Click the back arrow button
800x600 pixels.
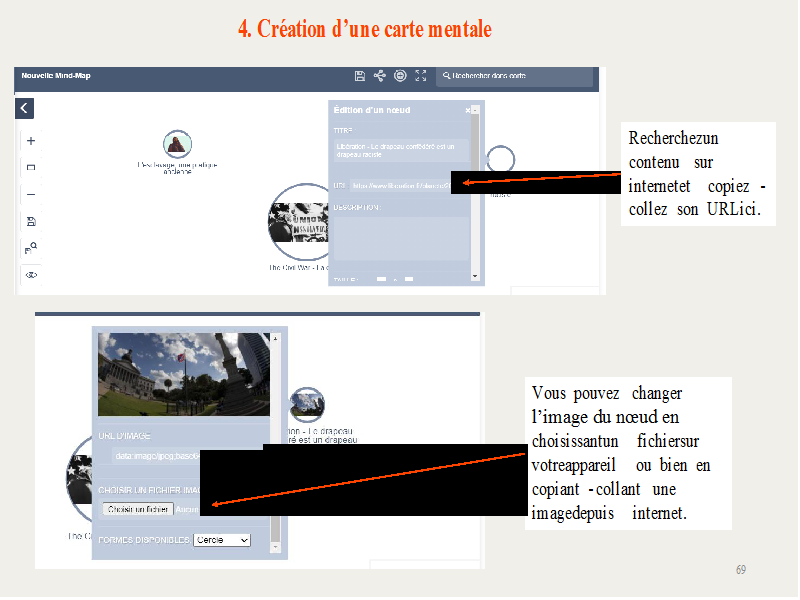pos(25,109)
